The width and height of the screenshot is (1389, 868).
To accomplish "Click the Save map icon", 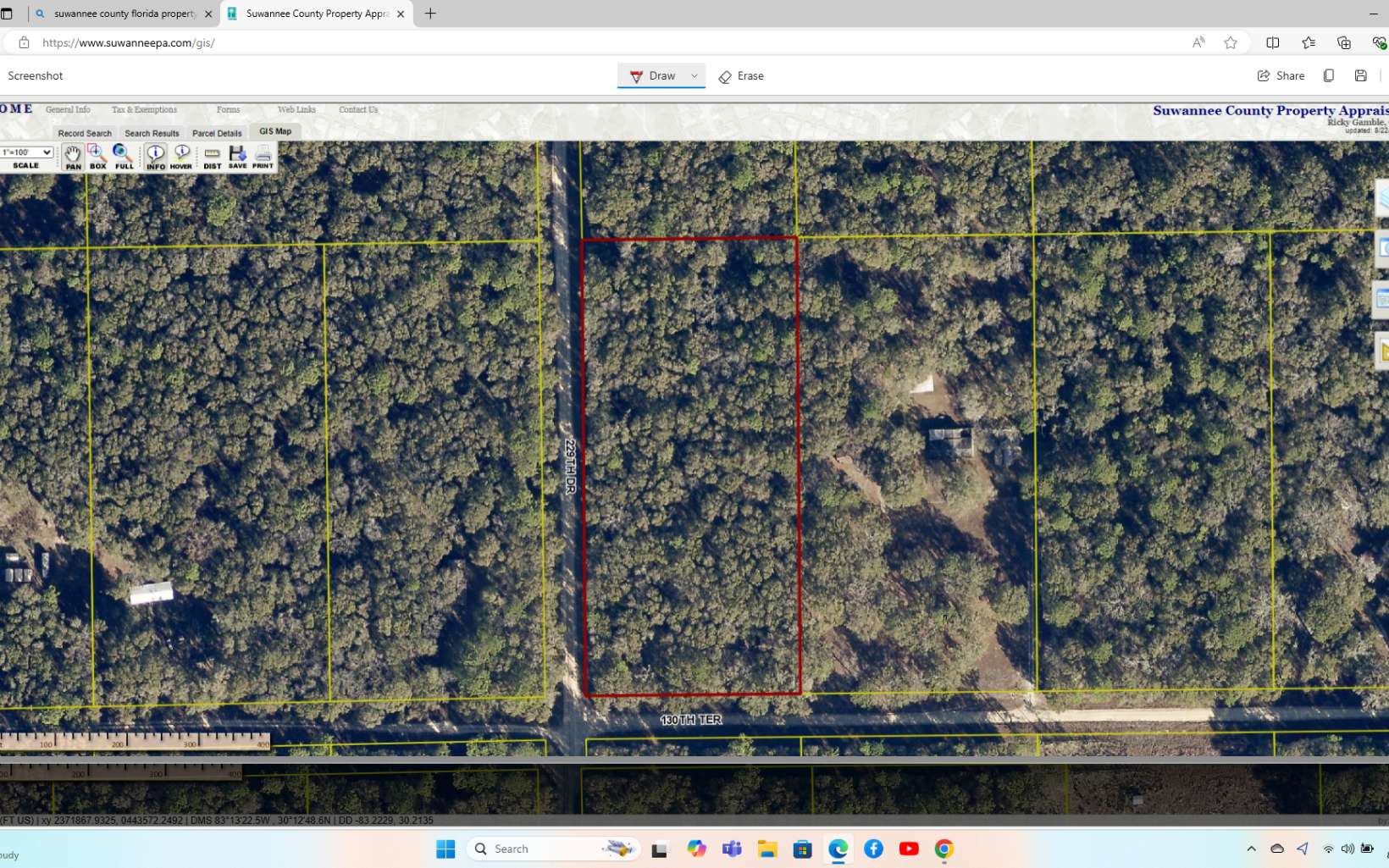I will click(x=237, y=157).
